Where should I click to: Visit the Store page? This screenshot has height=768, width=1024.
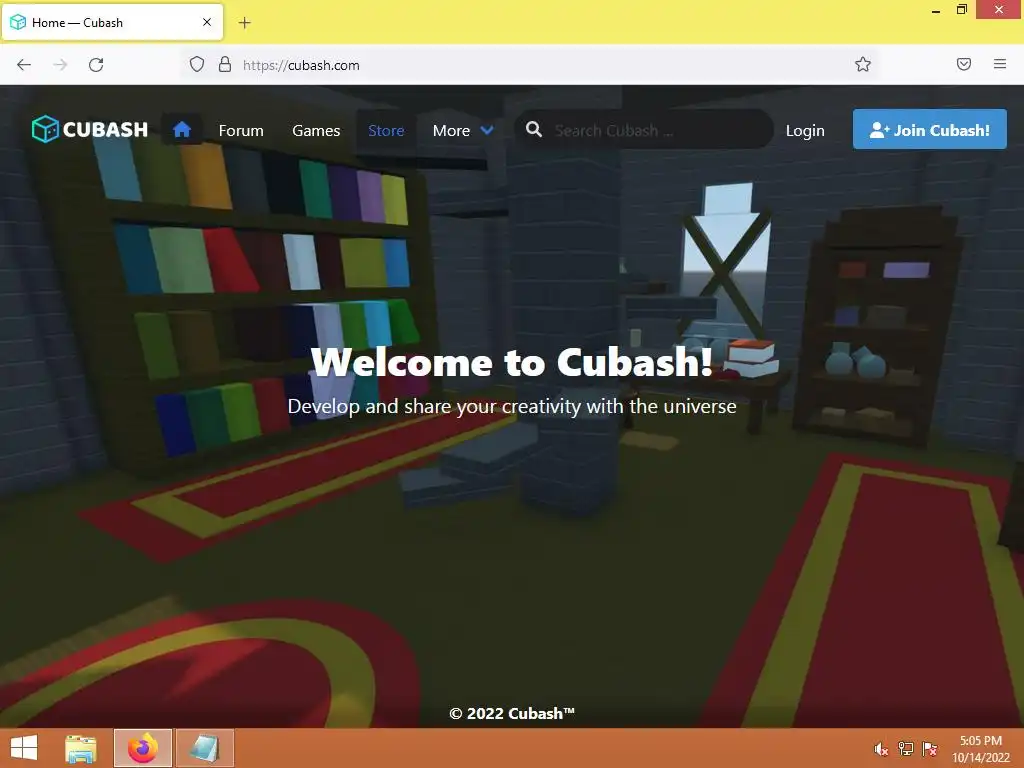click(x=386, y=131)
